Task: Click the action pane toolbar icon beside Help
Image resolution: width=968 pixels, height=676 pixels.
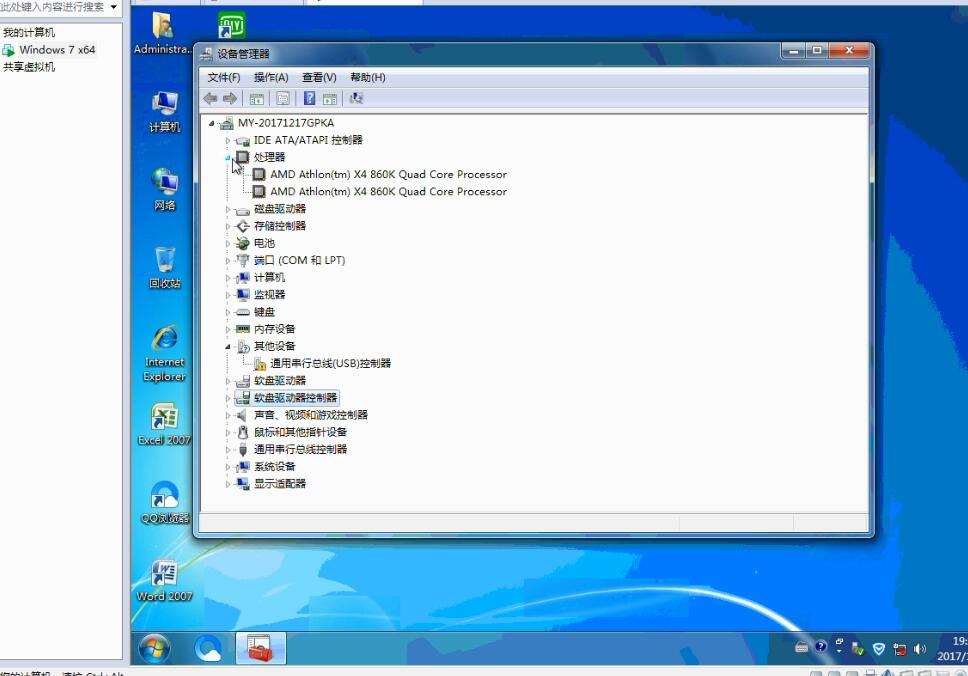Action: pyautogui.click(x=330, y=98)
